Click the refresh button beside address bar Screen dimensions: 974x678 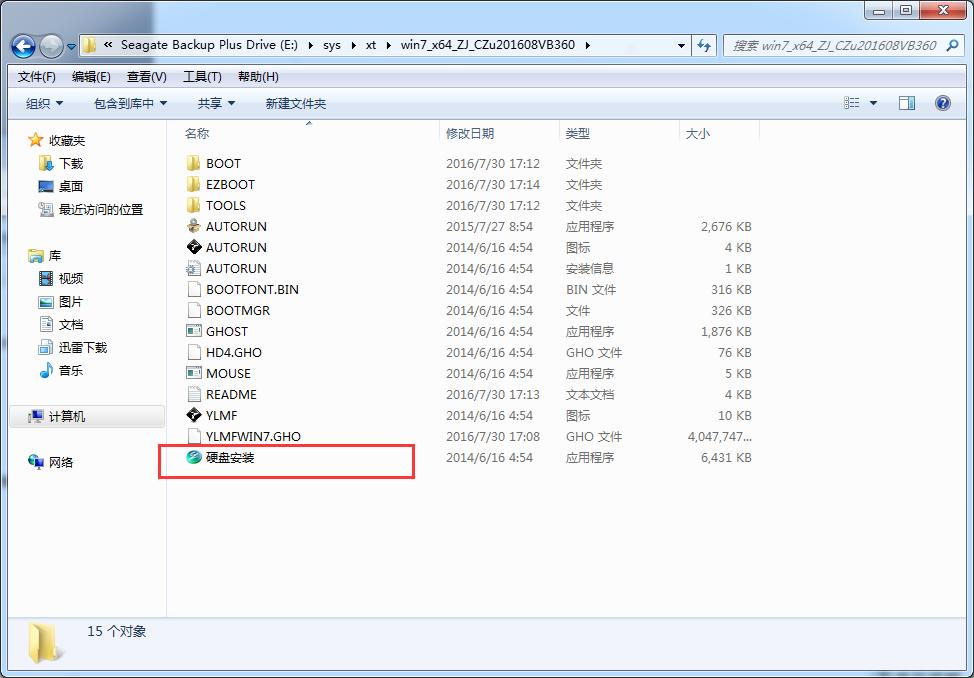pos(704,45)
